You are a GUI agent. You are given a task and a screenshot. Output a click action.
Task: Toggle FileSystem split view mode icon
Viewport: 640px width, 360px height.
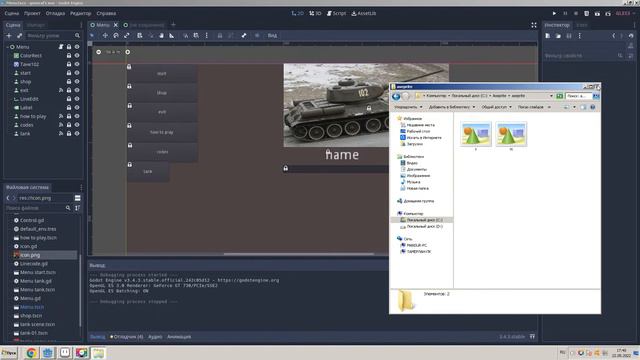point(77,198)
